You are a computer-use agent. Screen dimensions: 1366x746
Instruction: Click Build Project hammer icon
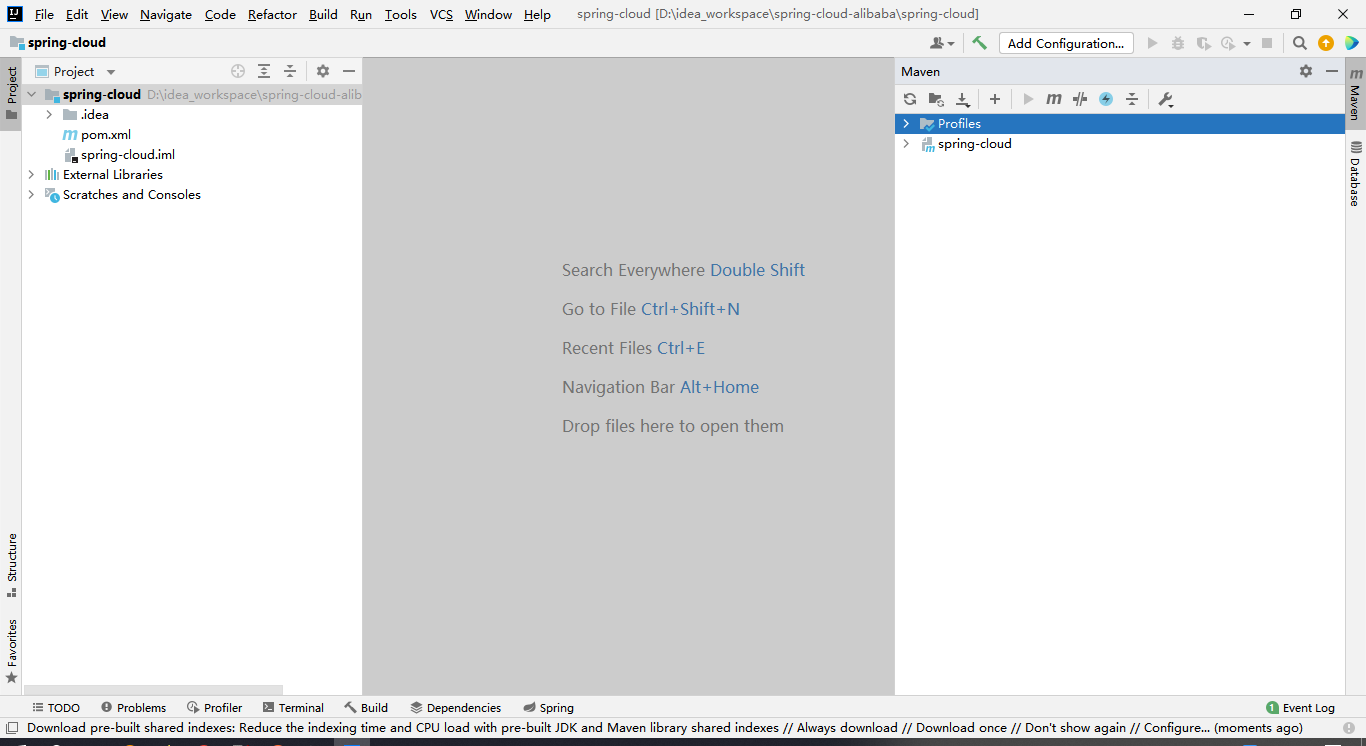click(979, 43)
